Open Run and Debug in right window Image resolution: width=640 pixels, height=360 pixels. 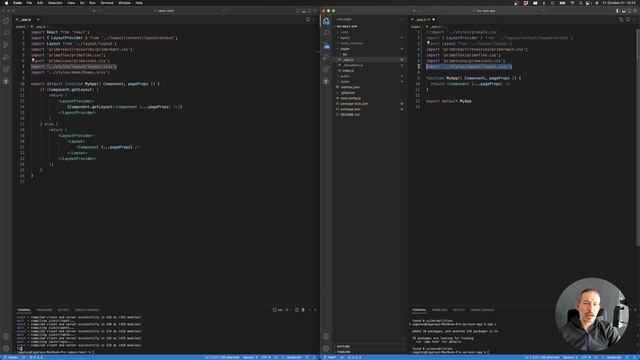(326, 58)
